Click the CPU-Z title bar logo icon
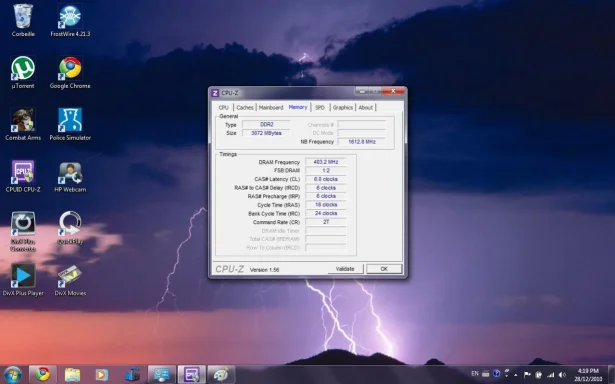 click(x=215, y=93)
